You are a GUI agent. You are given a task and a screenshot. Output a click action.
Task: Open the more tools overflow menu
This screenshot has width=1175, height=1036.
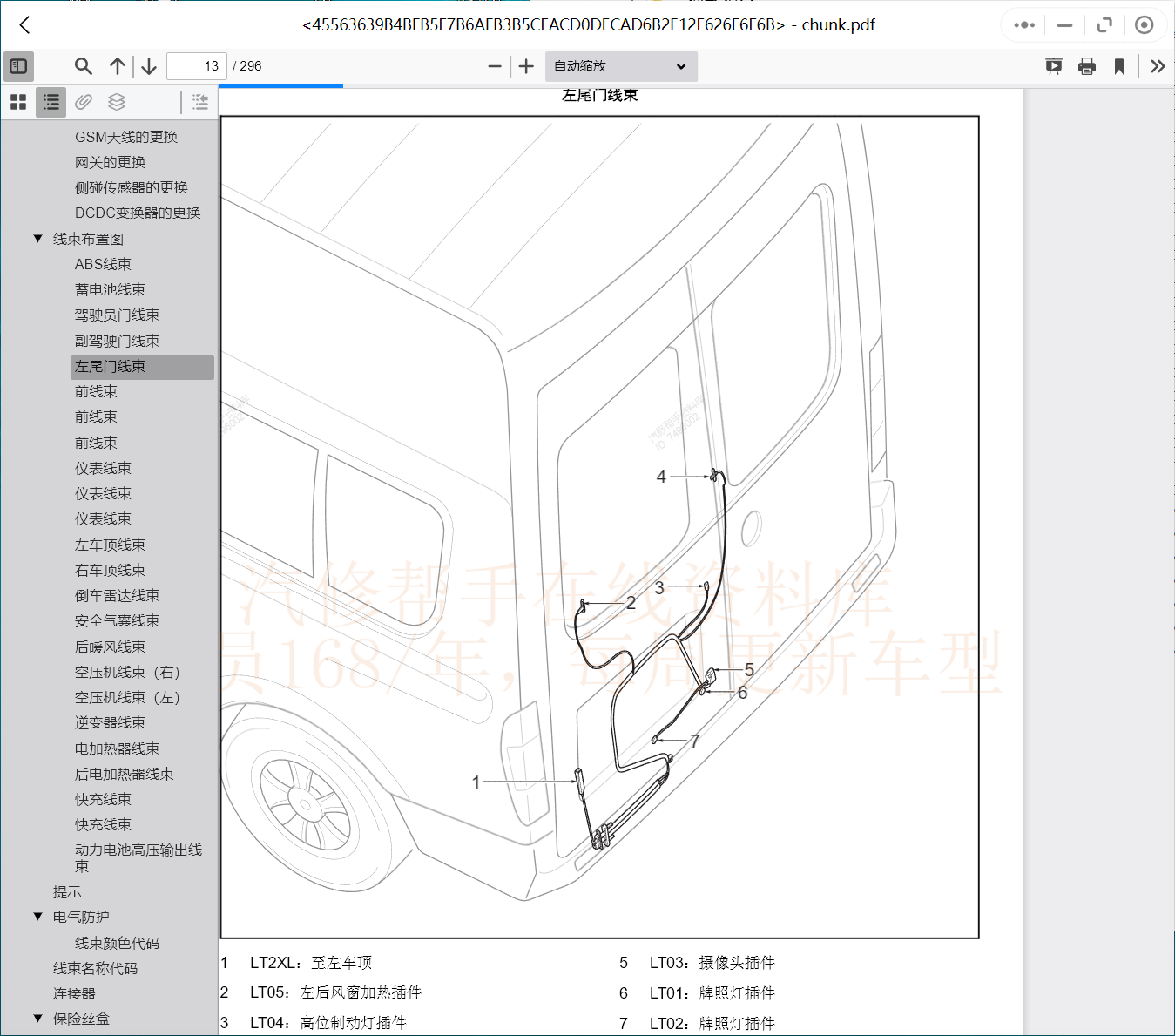[x=1157, y=65]
